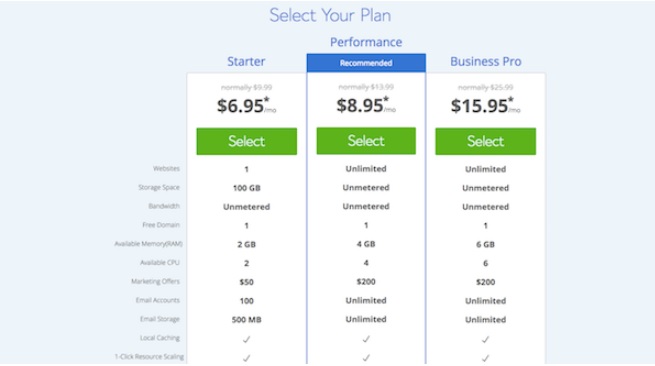This screenshot has width=655, height=366.
Task: Click the Local Caching checkmark under Business Pro
Action: coord(485,339)
